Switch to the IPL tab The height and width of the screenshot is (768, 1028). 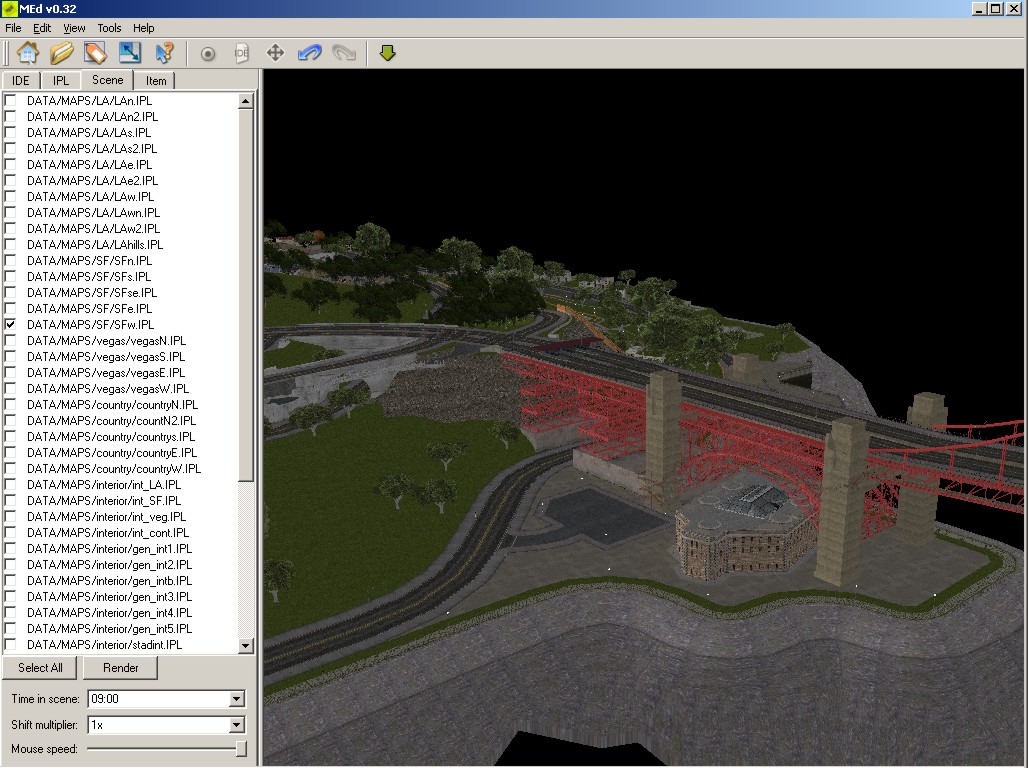coord(61,81)
